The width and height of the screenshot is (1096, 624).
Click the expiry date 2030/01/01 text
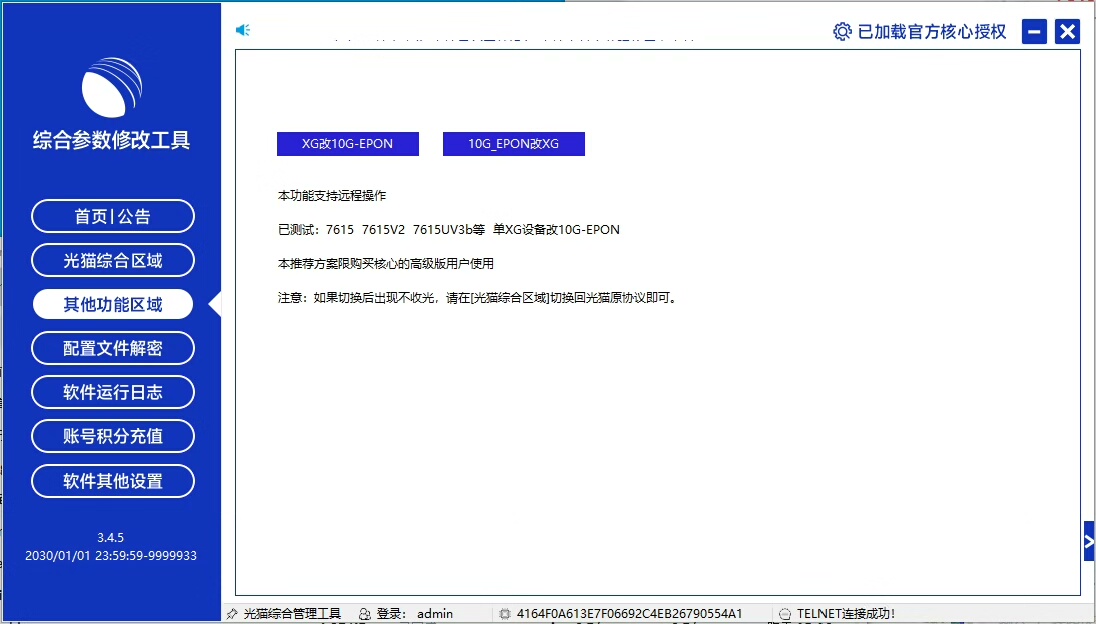coord(110,556)
